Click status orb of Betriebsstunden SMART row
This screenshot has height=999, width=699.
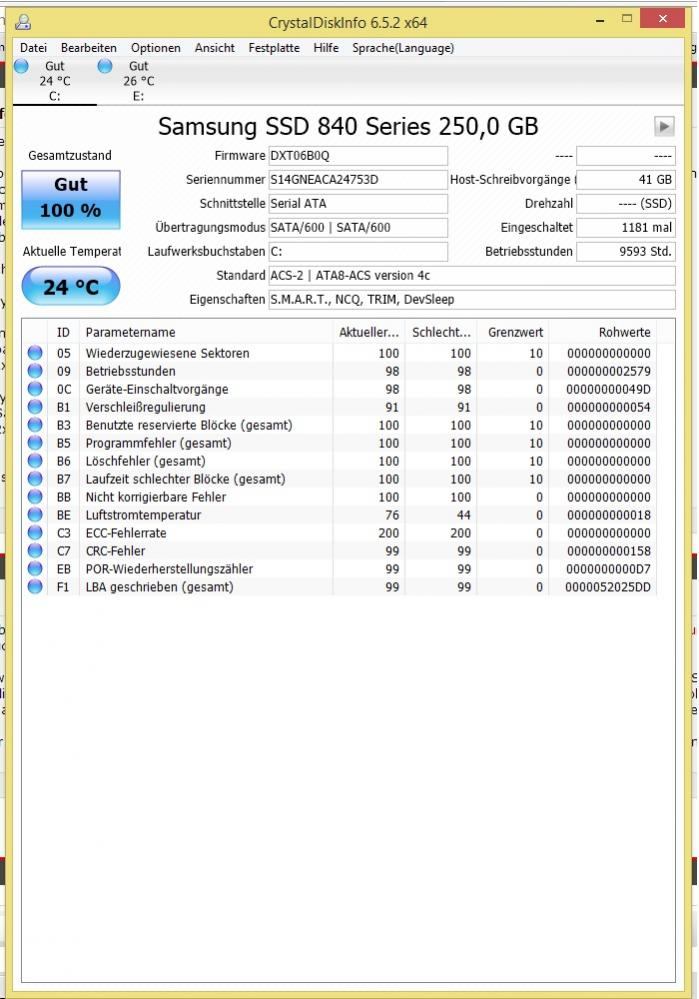coord(35,371)
